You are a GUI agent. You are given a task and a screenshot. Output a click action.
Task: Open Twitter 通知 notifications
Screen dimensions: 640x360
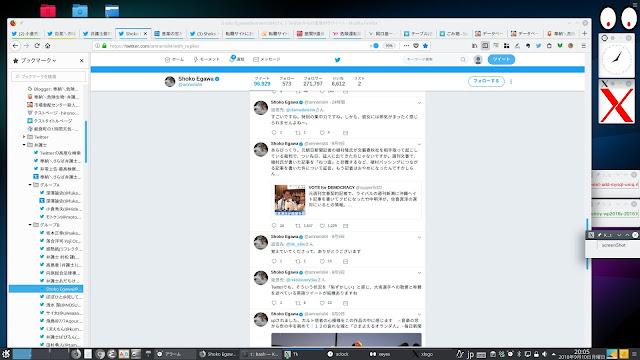click(x=237, y=60)
